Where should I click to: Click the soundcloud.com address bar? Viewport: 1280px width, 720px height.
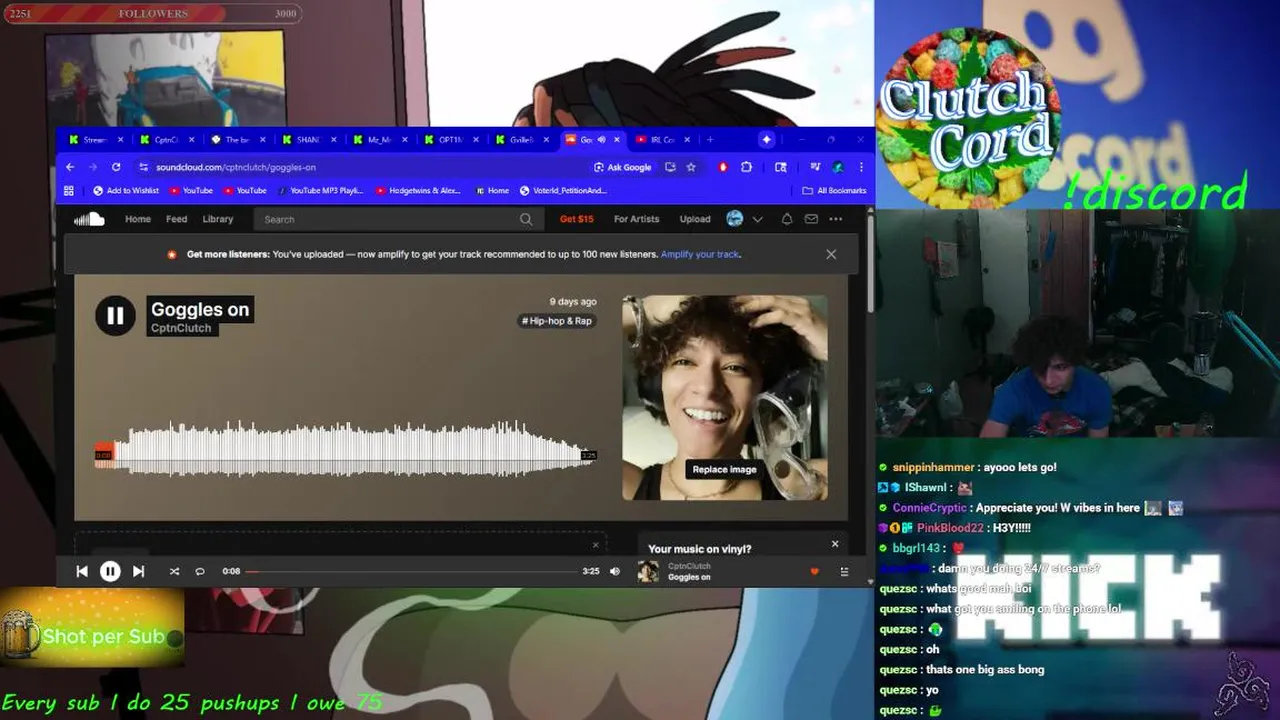click(x=360, y=167)
